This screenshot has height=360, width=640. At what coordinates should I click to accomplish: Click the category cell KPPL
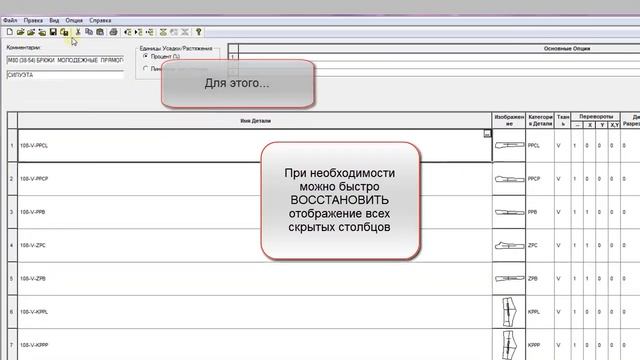click(x=540, y=312)
